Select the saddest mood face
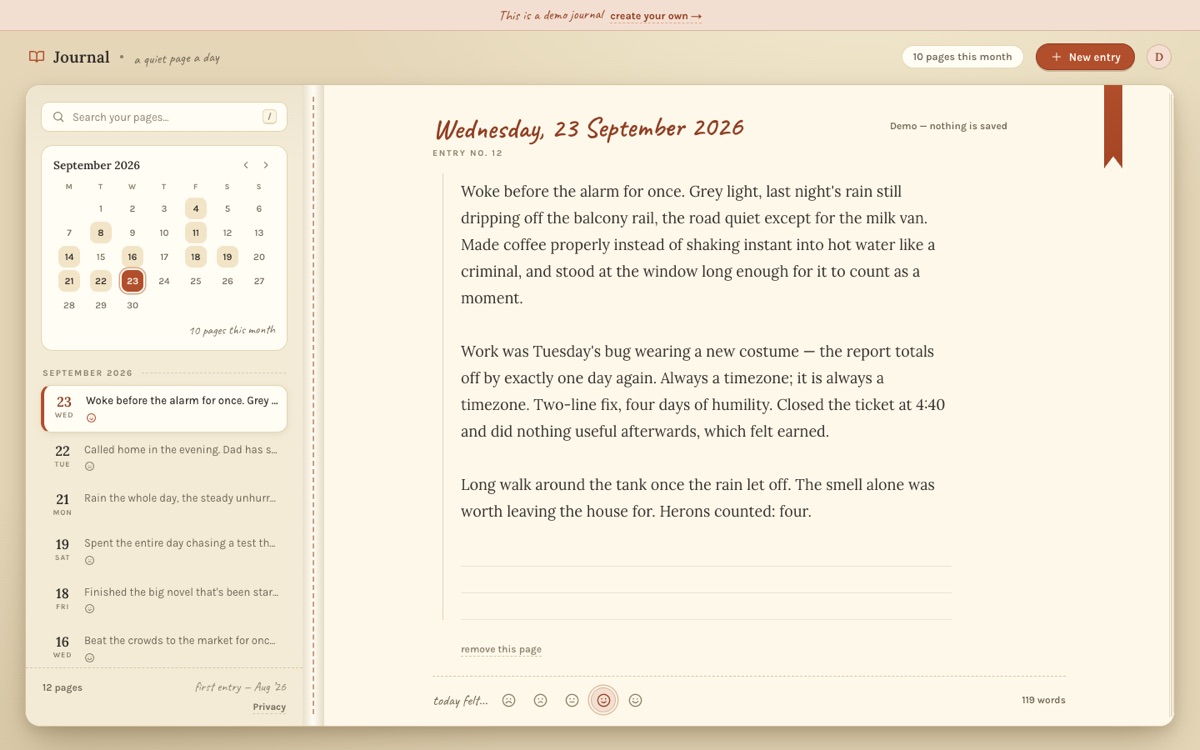Viewport: 1200px width, 750px height. point(509,700)
